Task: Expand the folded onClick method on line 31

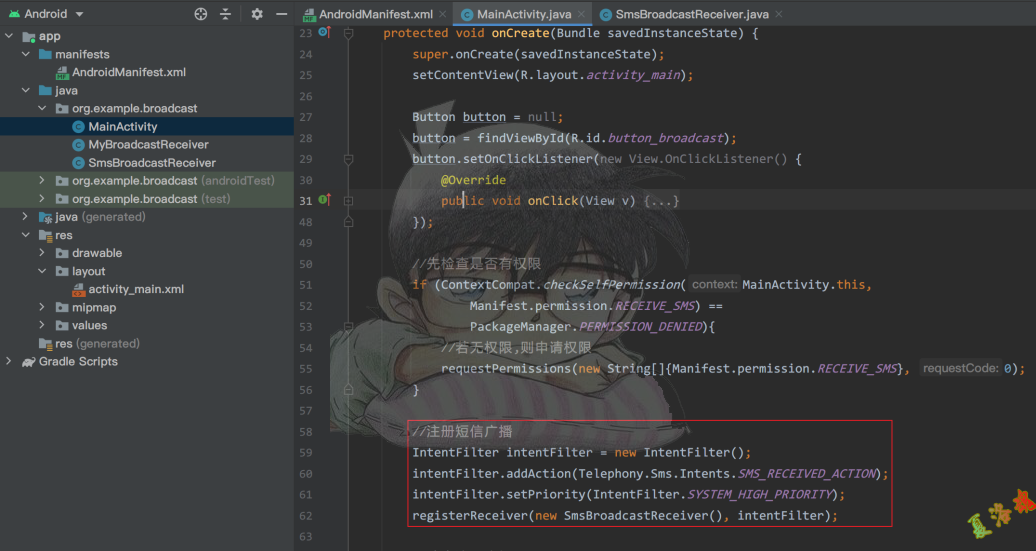Action: click(x=348, y=201)
